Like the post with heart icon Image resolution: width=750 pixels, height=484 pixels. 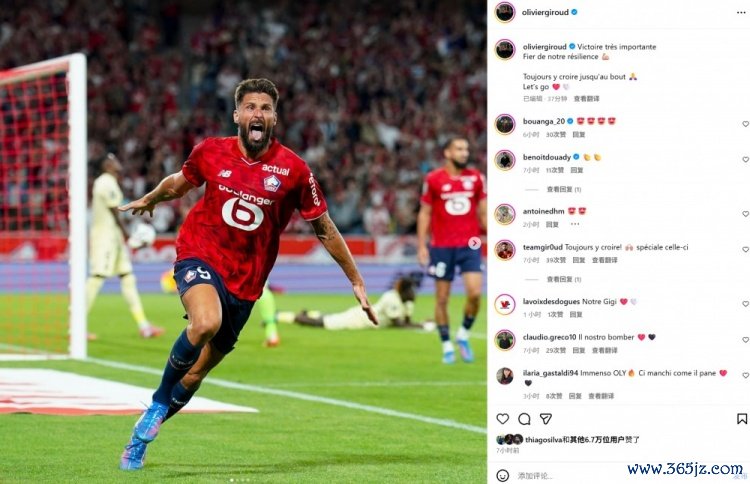502,419
